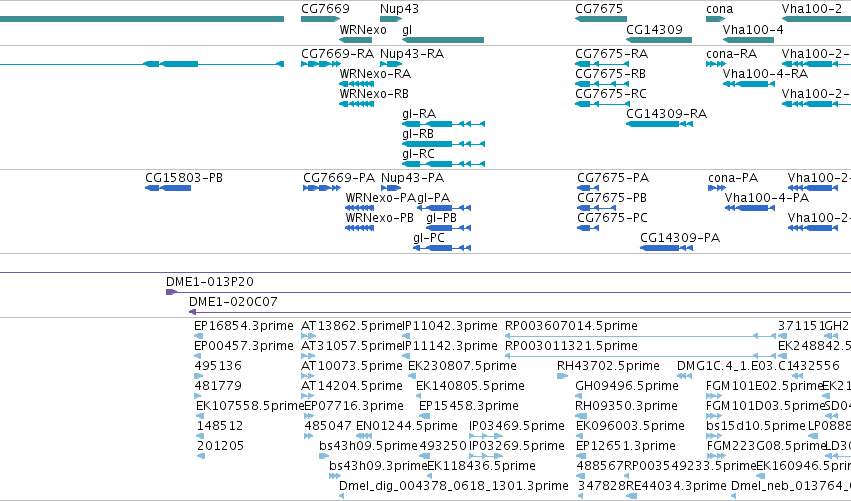The height and width of the screenshot is (501, 851).
Task: Open the gl-PA protein feature
Action: pos(444,208)
